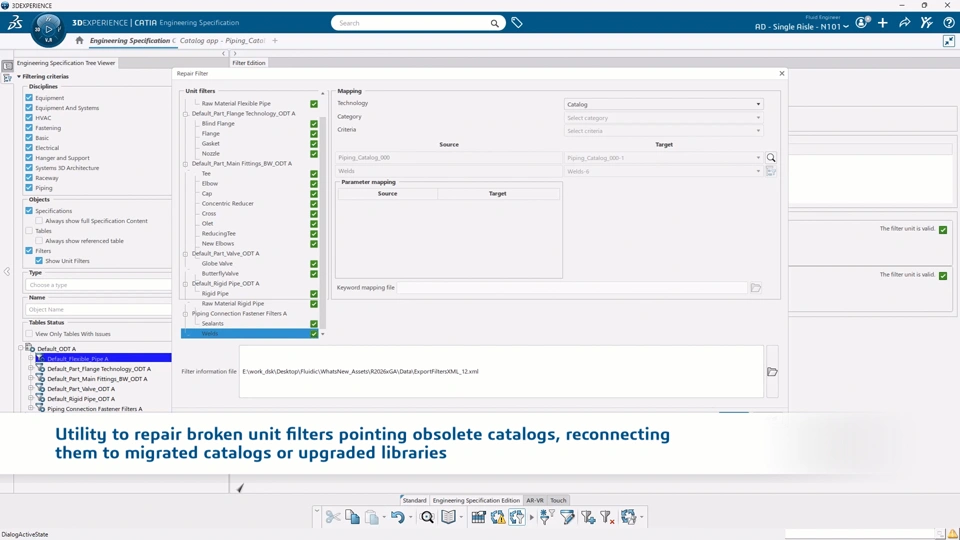
Task: Open the Technology dropdown showing Catalog
Action: (x=664, y=104)
